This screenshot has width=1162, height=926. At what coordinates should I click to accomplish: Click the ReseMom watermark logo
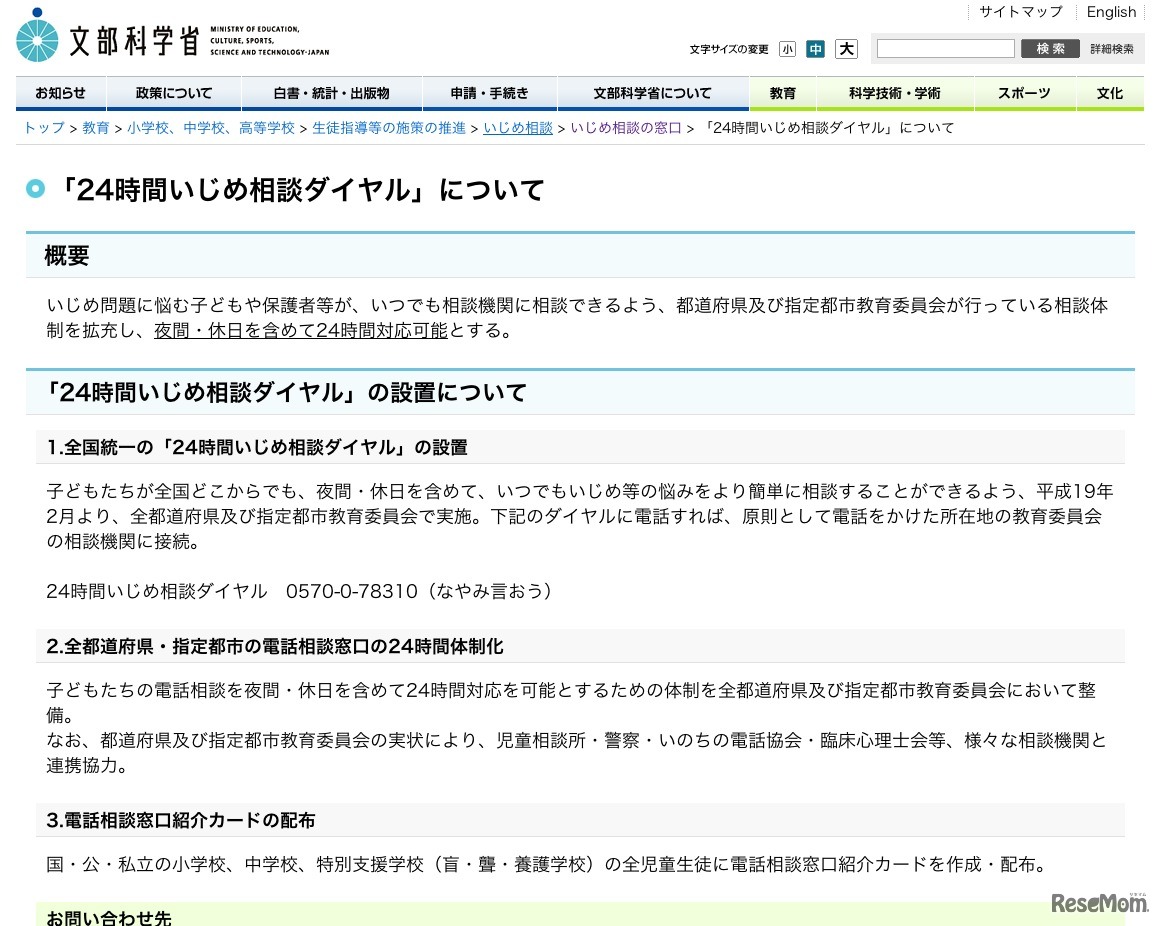[1097, 902]
